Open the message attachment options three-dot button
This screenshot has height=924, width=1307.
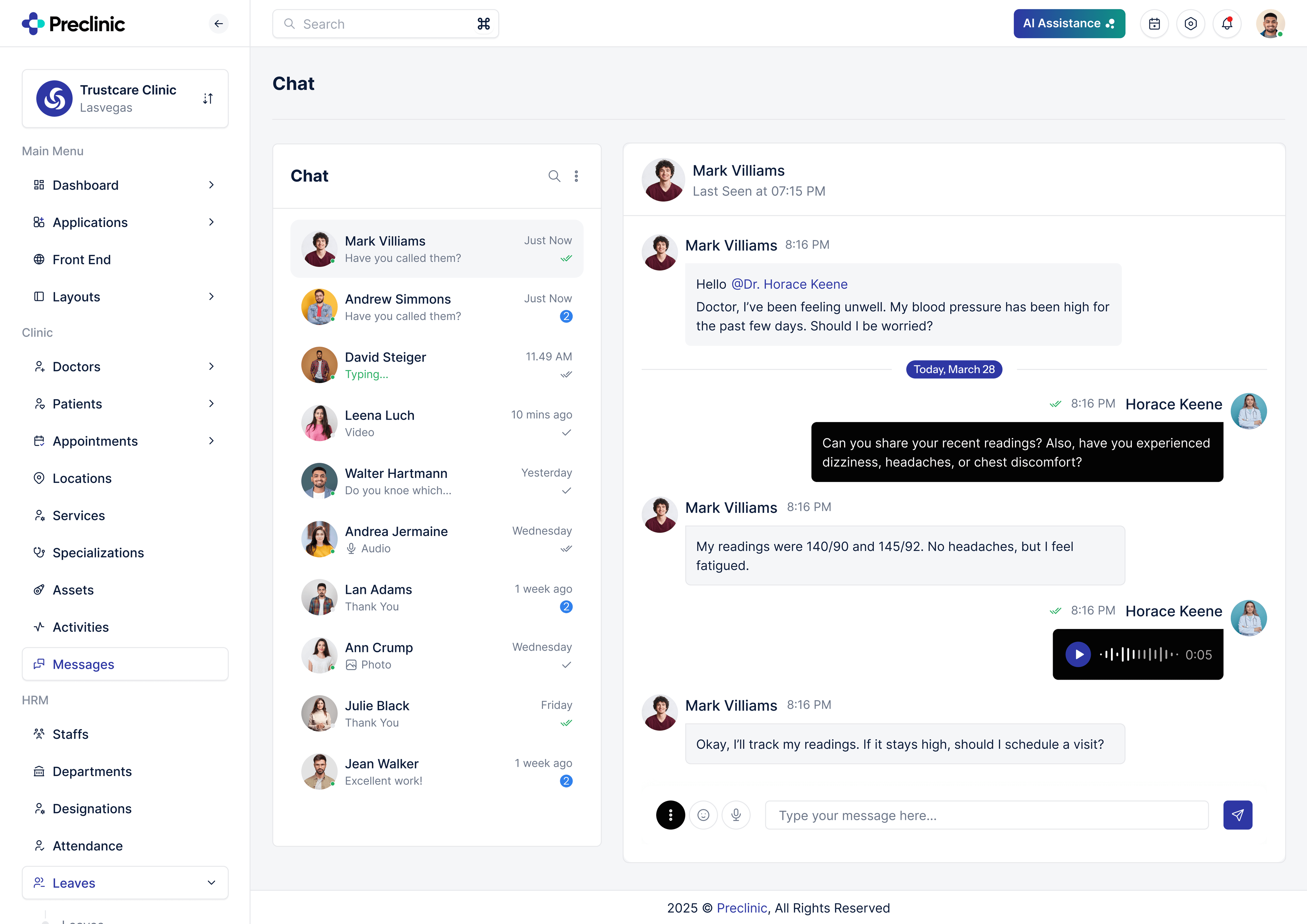(671, 815)
